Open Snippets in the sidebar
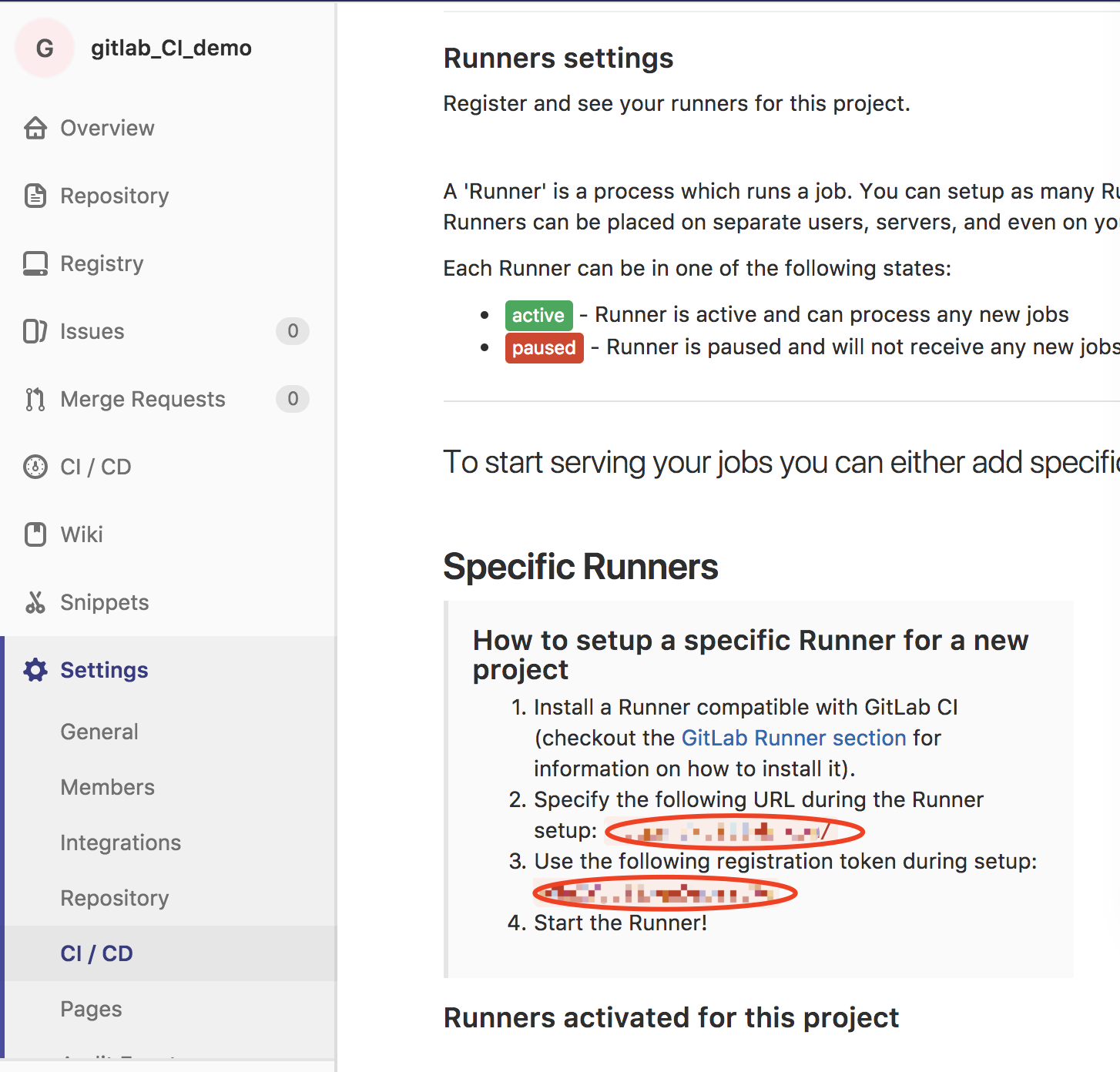Screen dimensions: 1120x1072 point(105,603)
